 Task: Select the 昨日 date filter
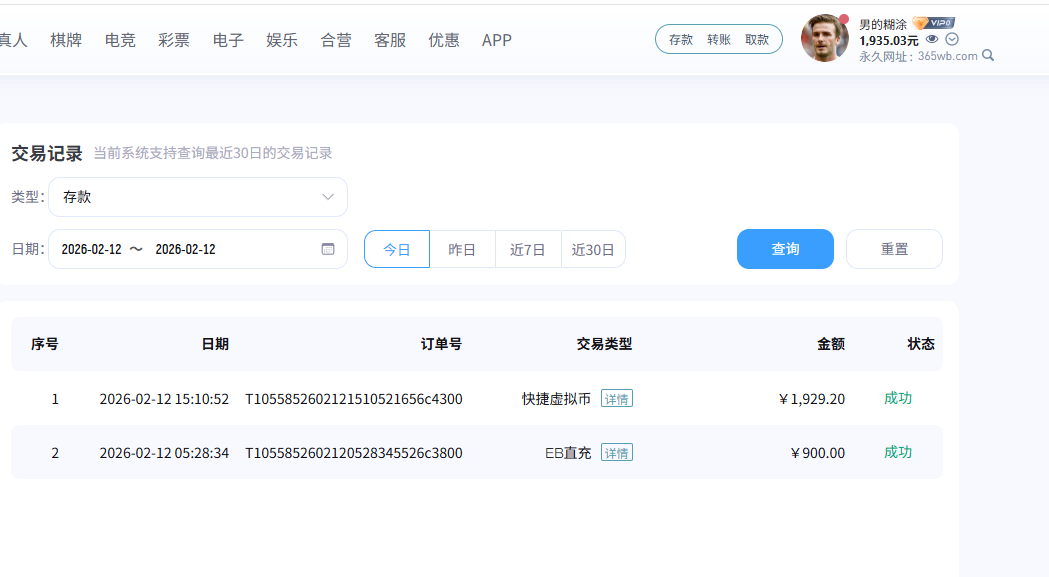[462, 249]
